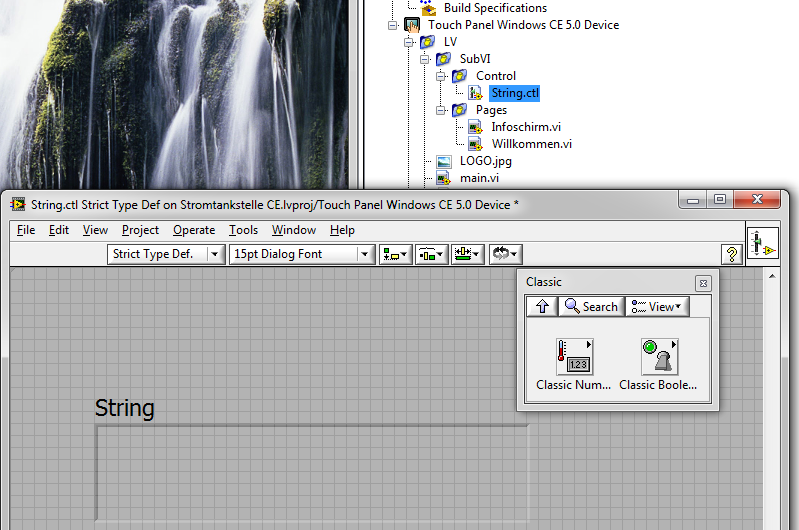Collapse the LV folder node
The image size is (799, 530).
coord(409,42)
